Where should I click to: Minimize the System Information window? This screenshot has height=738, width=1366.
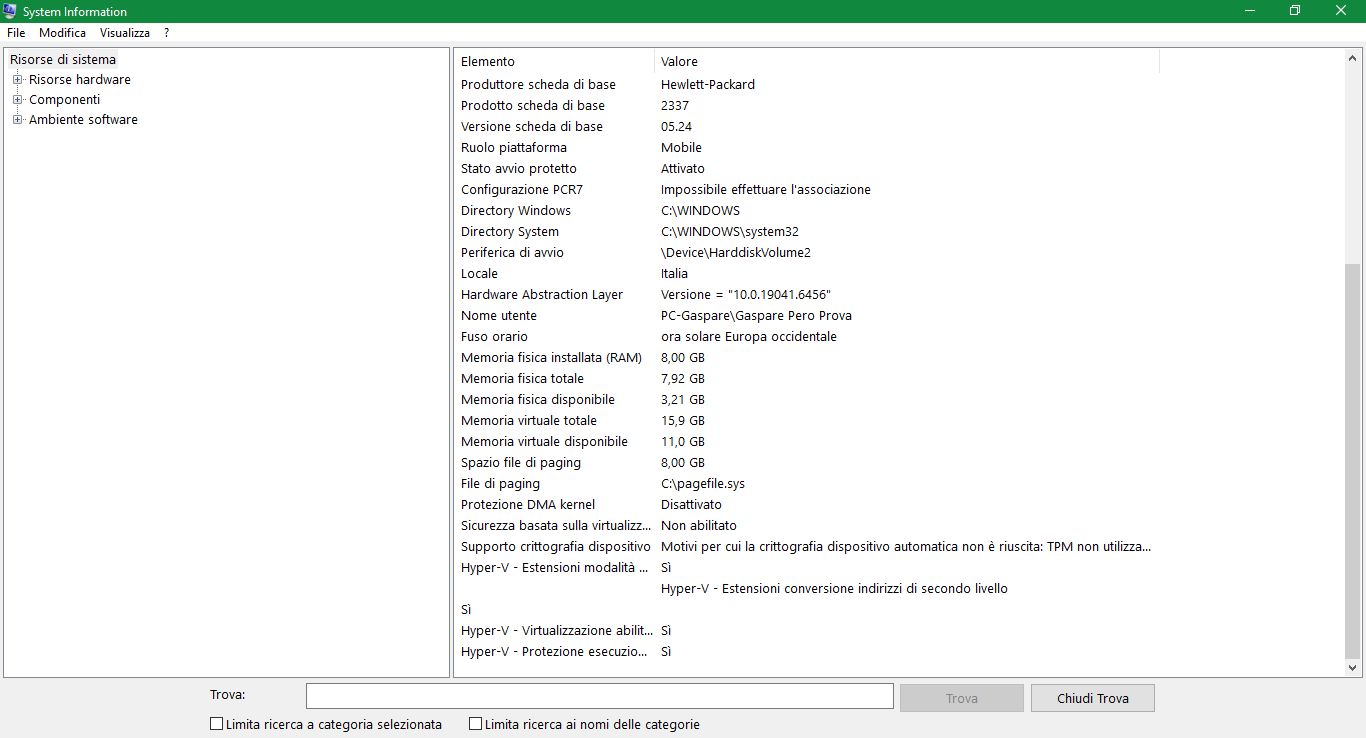[1250, 11]
